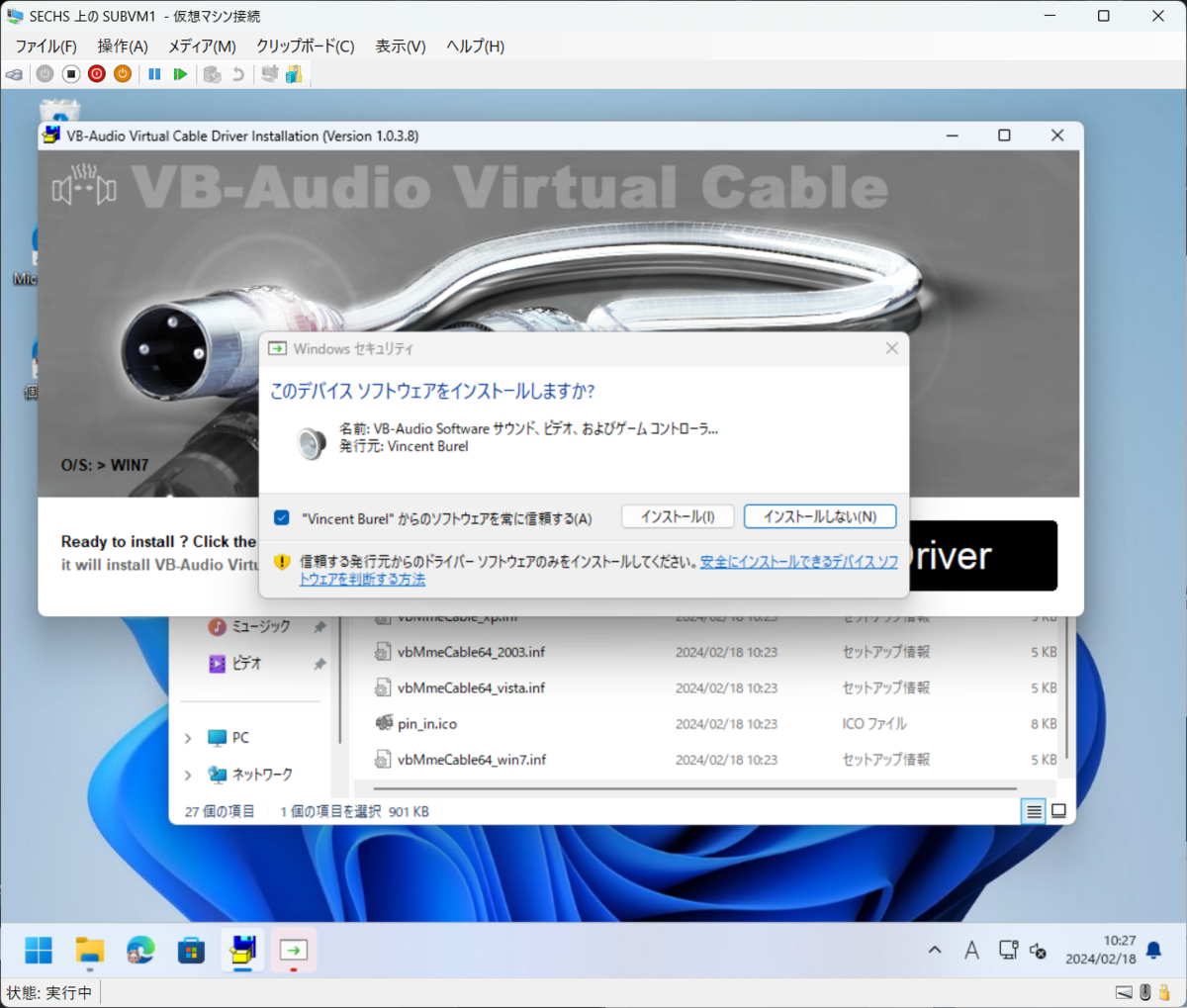Unpin ミュージック via its pin icon
1187x1008 pixels.
tap(320, 627)
